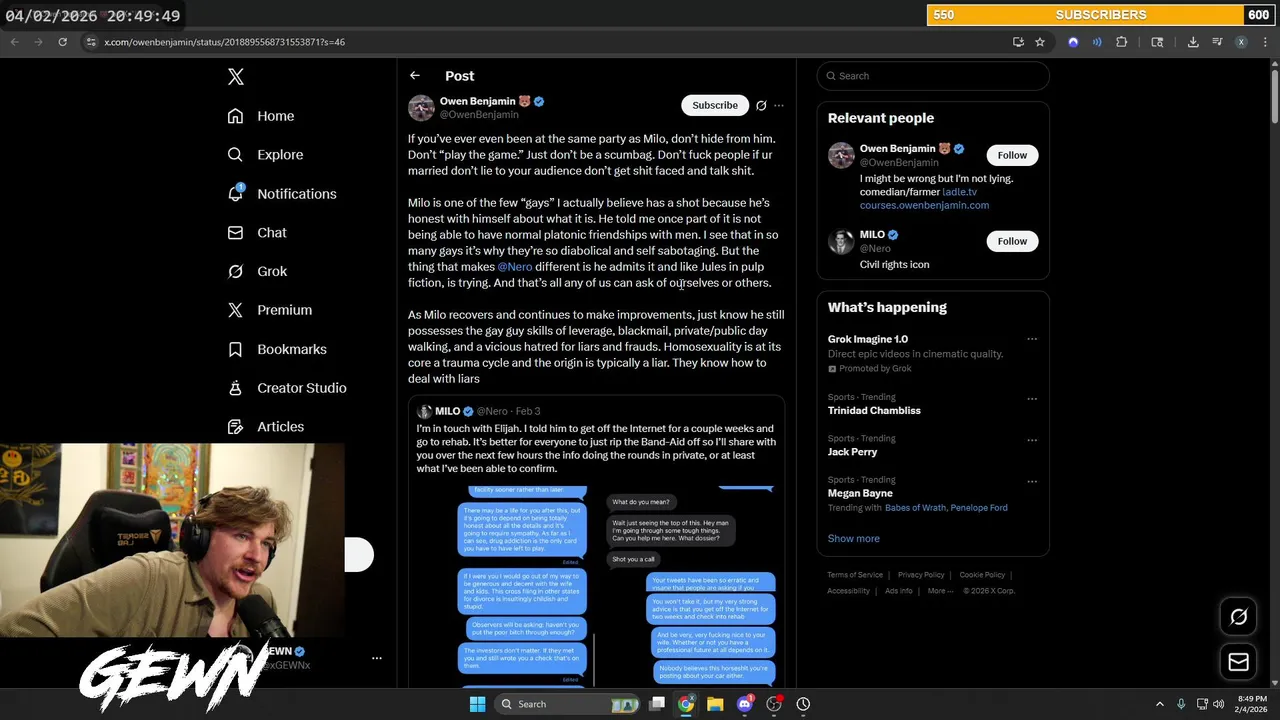Open the @Nero mention link in post
The height and width of the screenshot is (720, 1280).
[515, 267]
